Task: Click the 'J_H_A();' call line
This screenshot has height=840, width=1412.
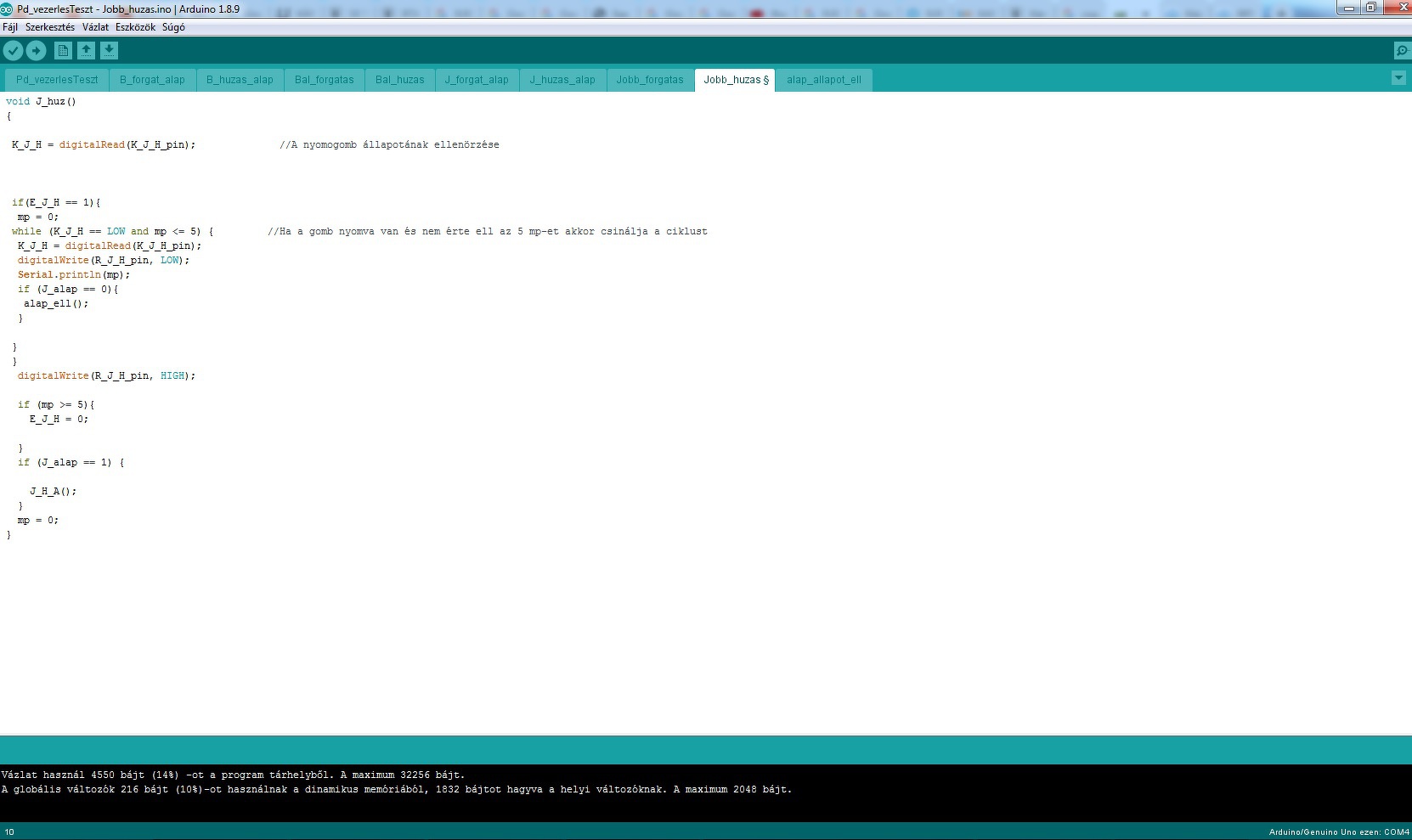Action: click(x=53, y=491)
